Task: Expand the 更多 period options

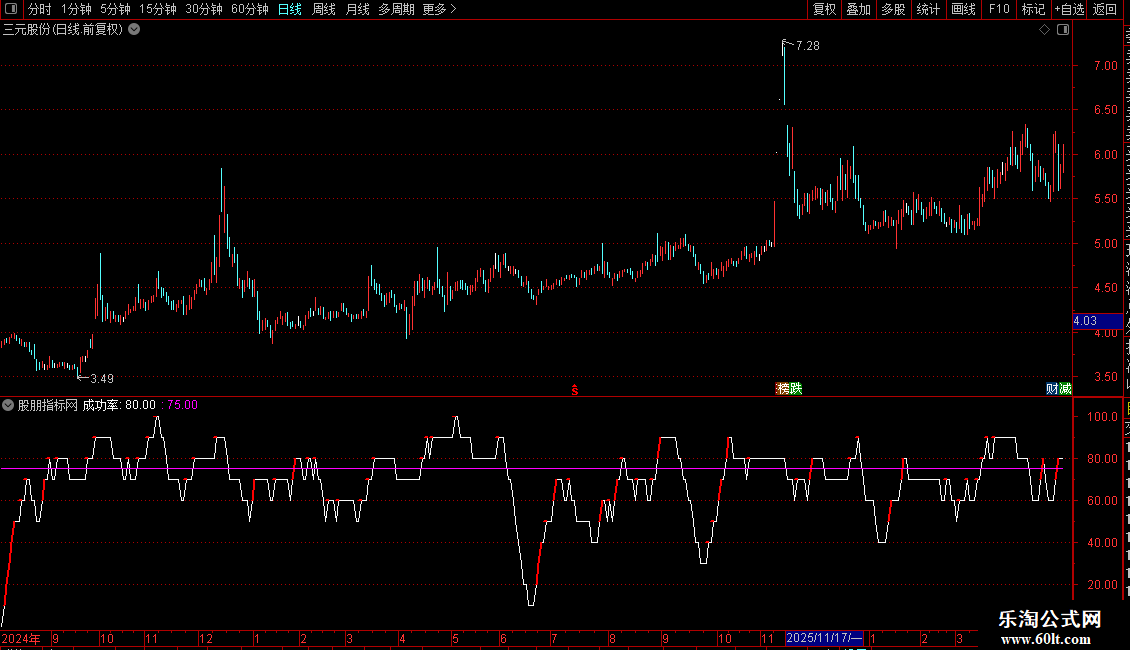Action: (x=439, y=9)
